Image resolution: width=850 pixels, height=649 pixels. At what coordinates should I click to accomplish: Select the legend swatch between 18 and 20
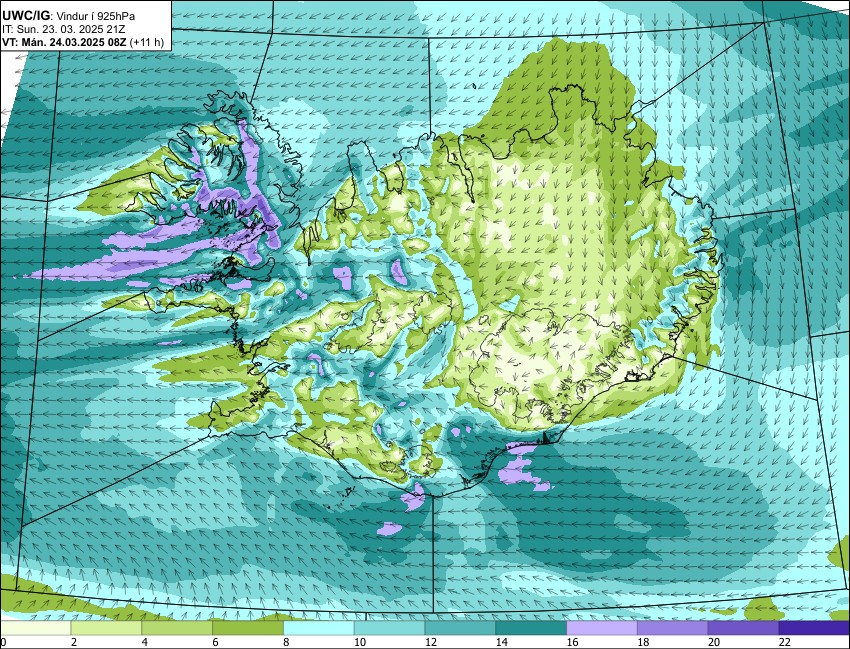[x=673, y=628]
